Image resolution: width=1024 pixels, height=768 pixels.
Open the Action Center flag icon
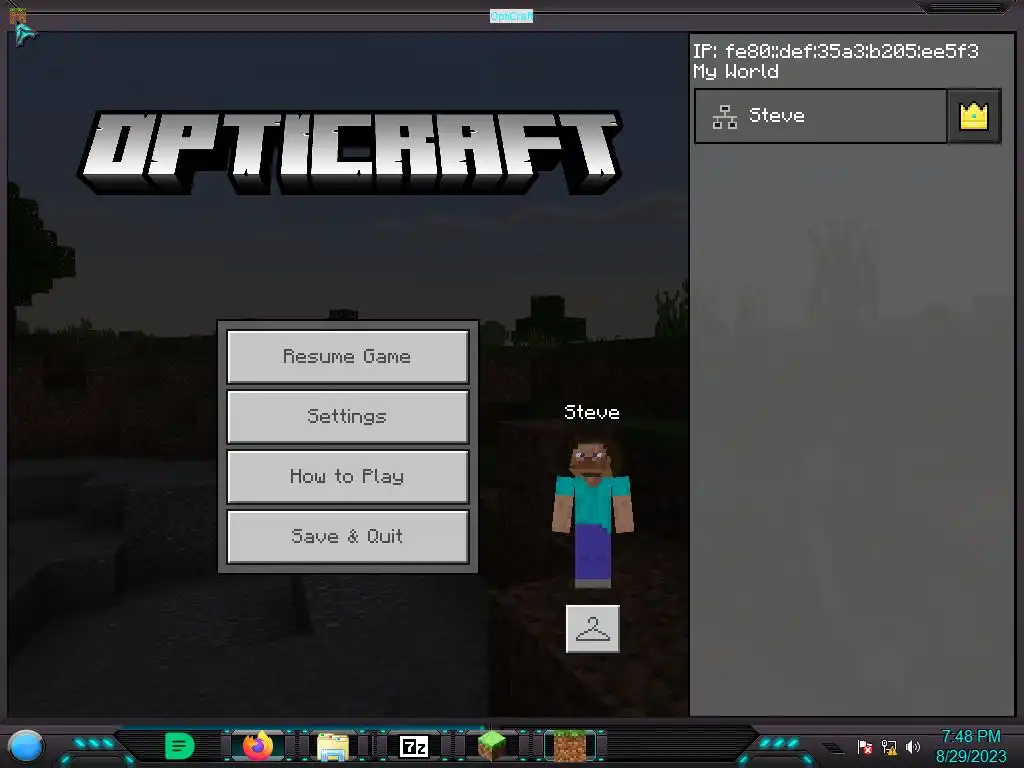(865, 746)
